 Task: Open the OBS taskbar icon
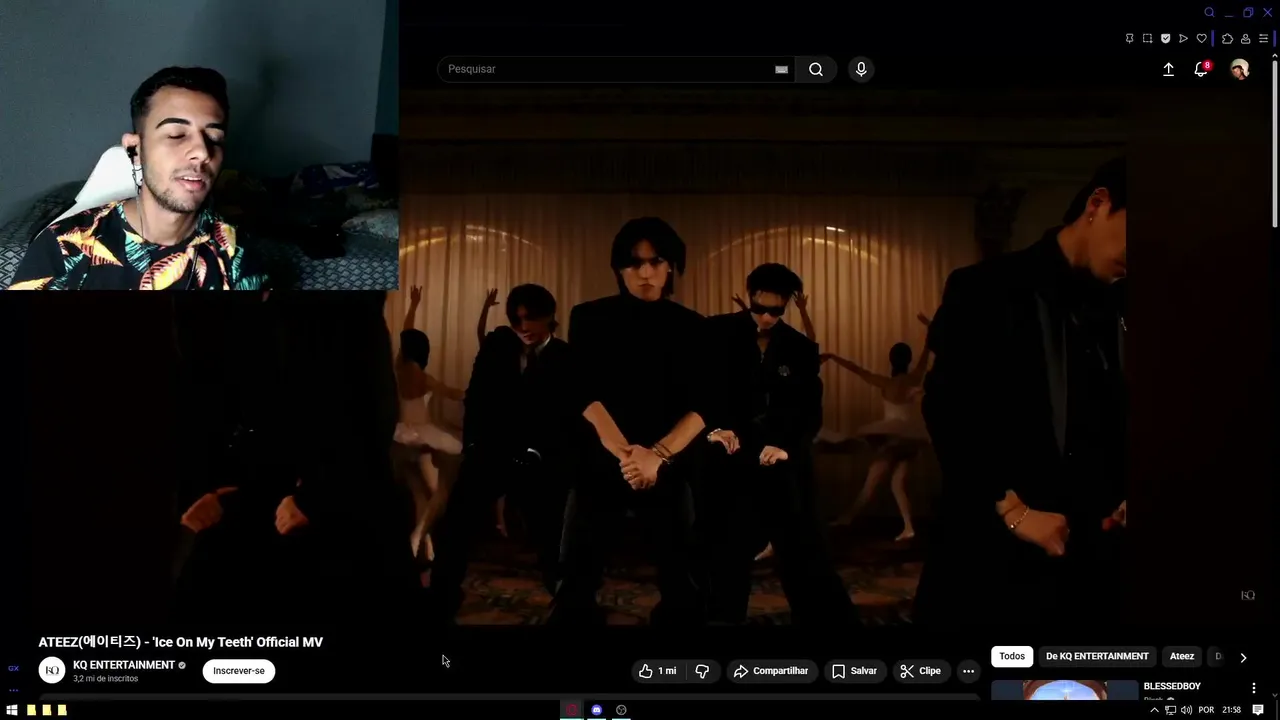[621, 710]
